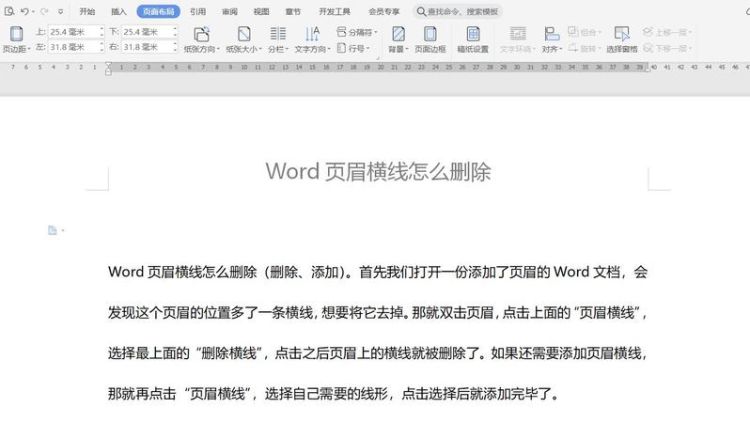Open the 引用 tab
750x423 pixels.
[198, 11]
